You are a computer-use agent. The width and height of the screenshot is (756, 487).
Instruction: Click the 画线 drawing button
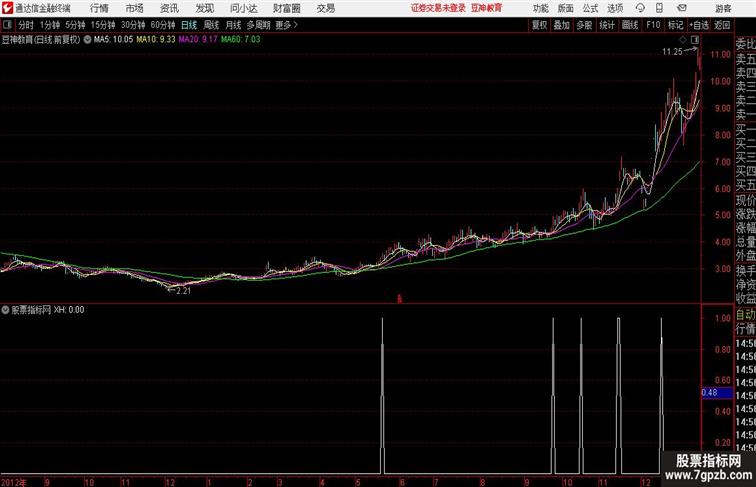(630, 25)
